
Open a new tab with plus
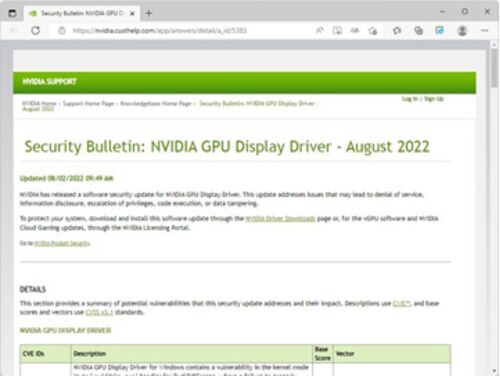pos(149,13)
